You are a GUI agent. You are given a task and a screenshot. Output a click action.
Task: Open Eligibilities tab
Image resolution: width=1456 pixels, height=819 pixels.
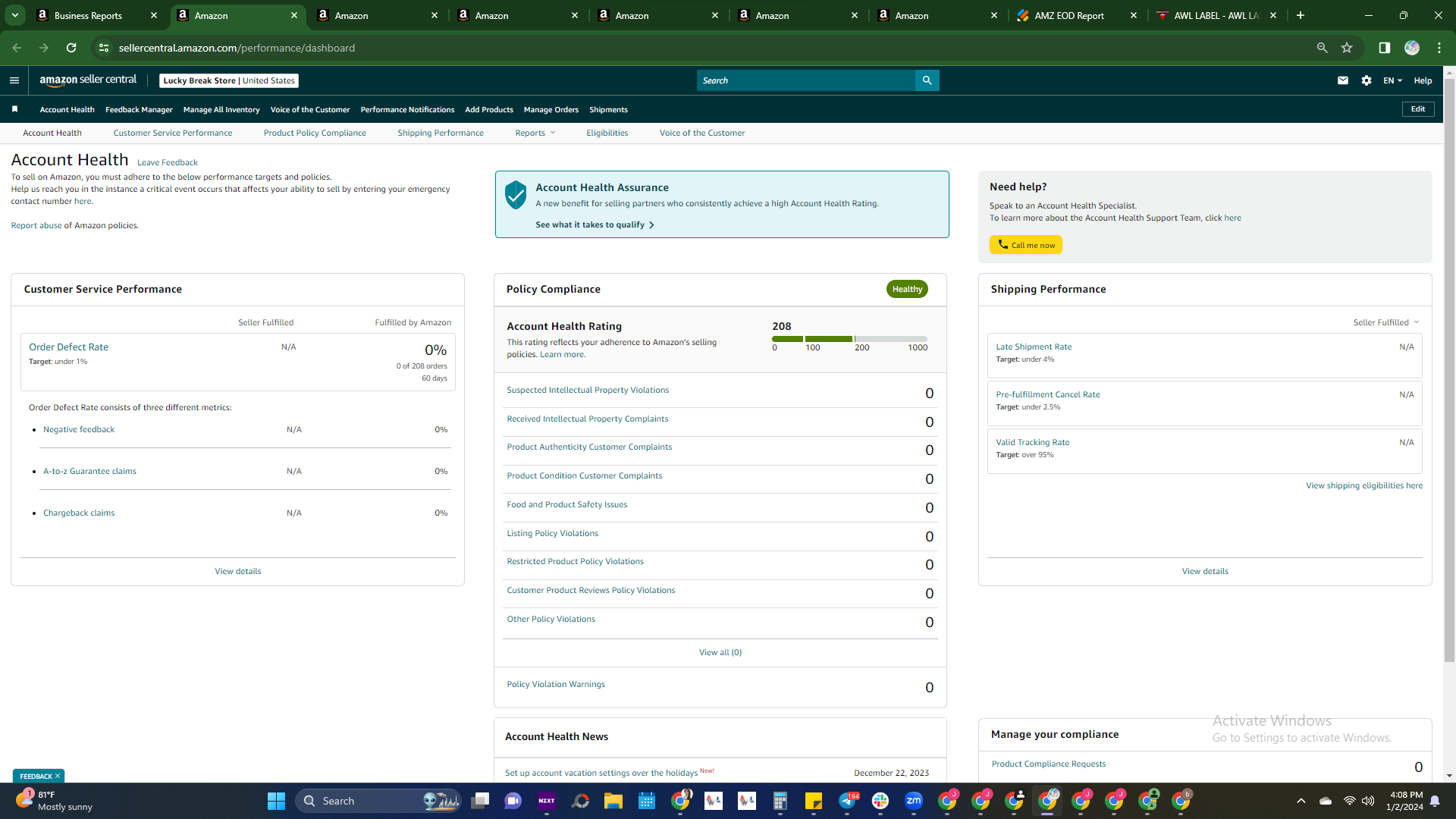coord(607,133)
